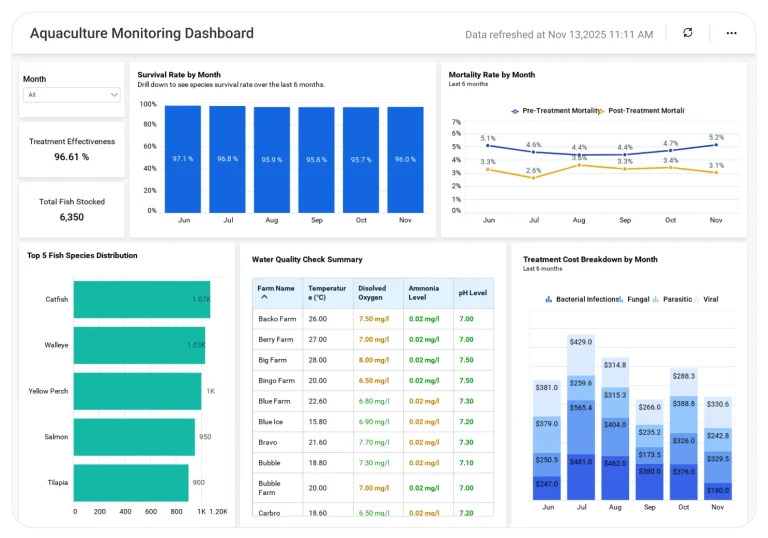This screenshot has width=768, height=538.
Task: Click the $247.0 Jun cost segment
Action: point(547,488)
